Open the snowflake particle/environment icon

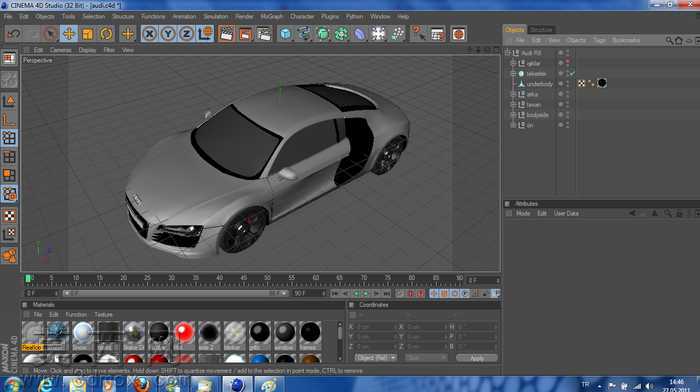point(378,34)
